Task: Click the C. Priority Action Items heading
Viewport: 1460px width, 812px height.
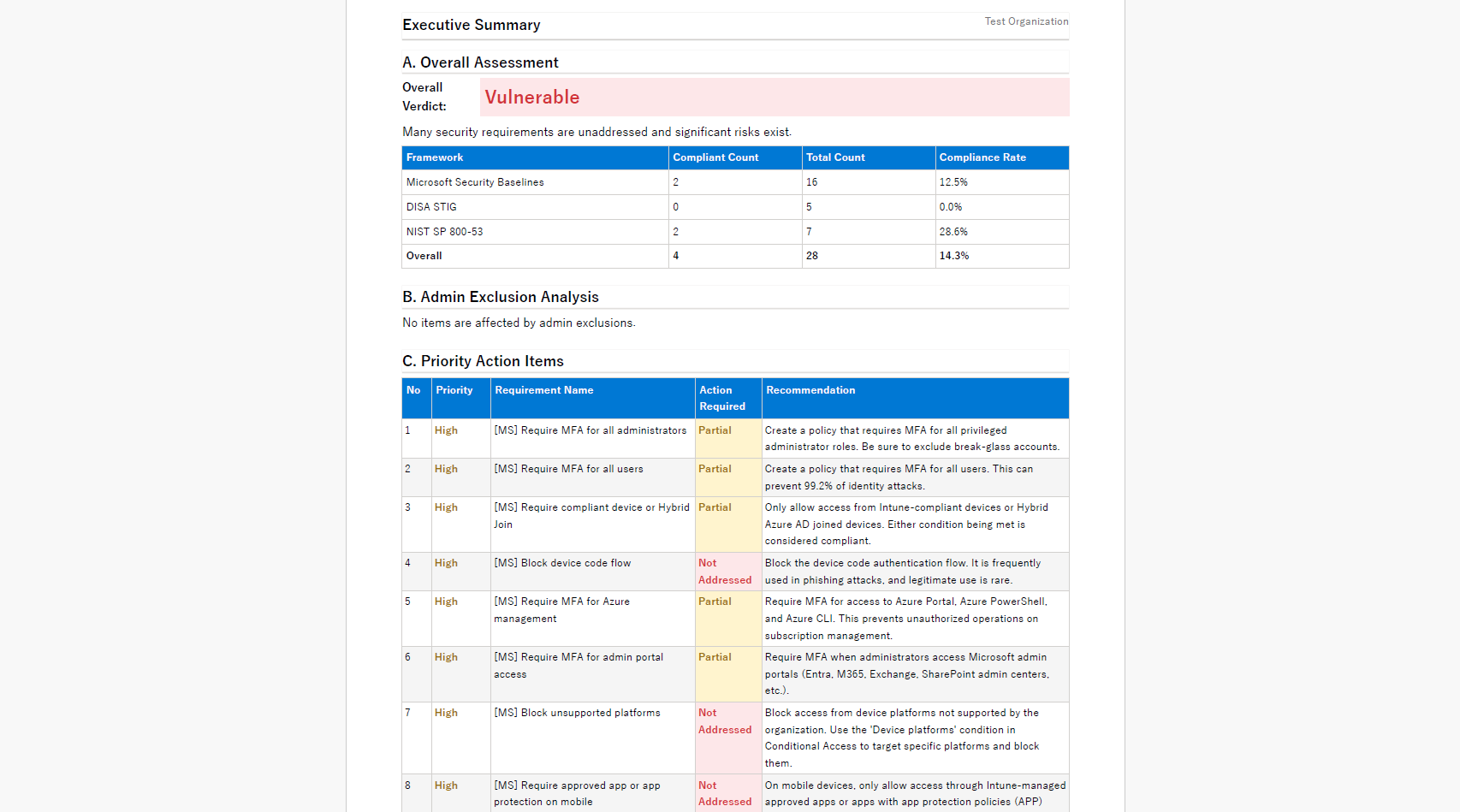Action: pos(483,361)
